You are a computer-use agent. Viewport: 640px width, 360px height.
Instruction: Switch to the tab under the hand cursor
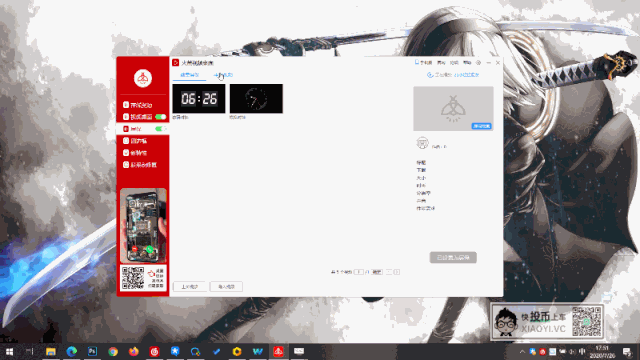tap(223, 75)
